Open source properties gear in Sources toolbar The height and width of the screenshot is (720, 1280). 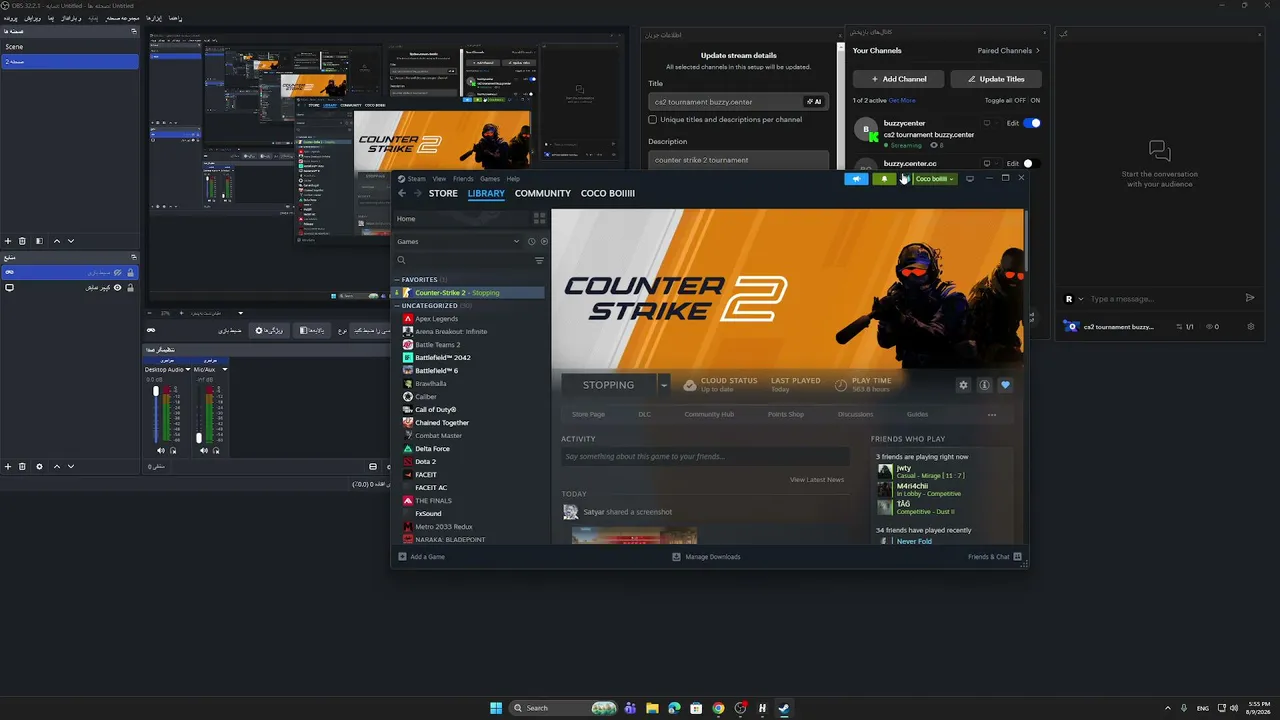[x=39, y=466]
